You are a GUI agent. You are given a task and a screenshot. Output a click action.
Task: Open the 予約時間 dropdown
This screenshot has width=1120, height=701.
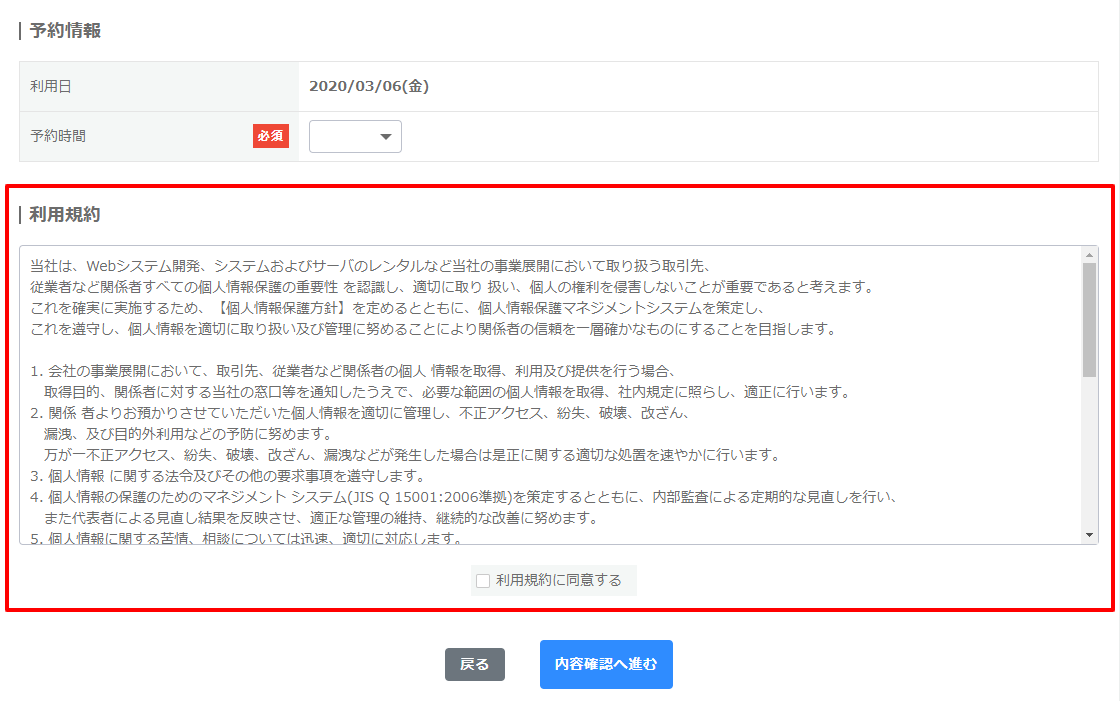coord(355,137)
